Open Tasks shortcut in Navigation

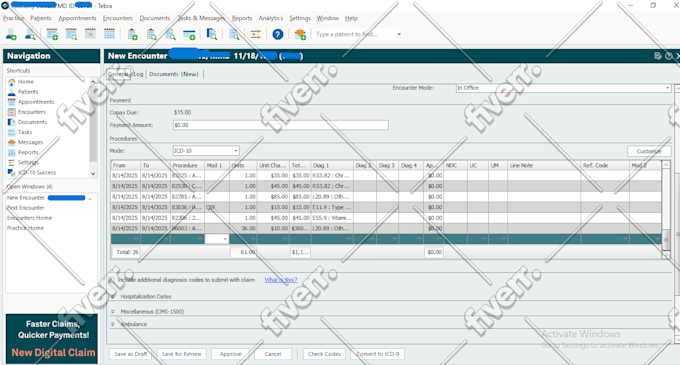coord(25,132)
